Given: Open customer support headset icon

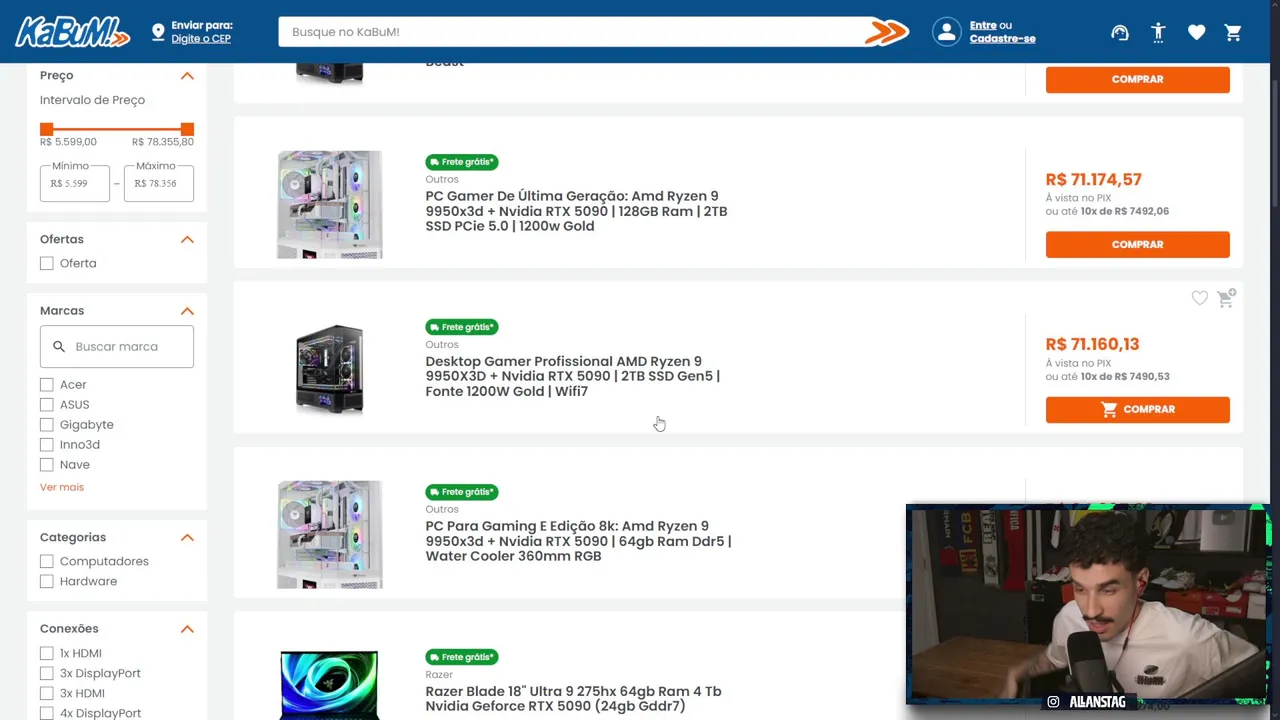Looking at the screenshot, I should click(1120, 32).
